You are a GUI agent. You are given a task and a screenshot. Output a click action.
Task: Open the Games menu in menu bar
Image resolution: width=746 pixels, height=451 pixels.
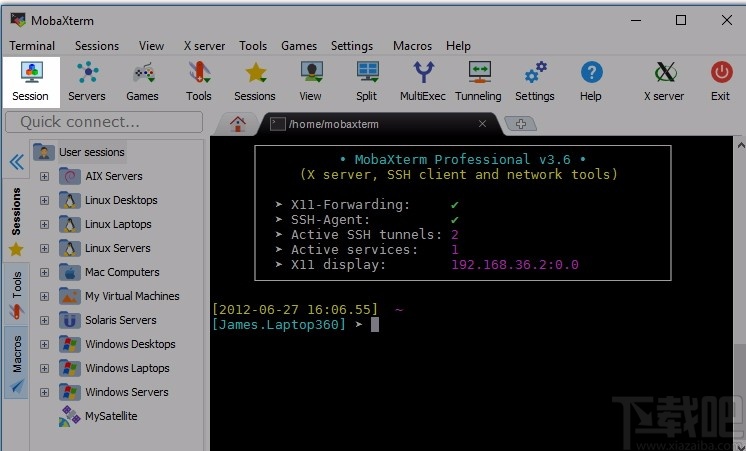point(299,46)
